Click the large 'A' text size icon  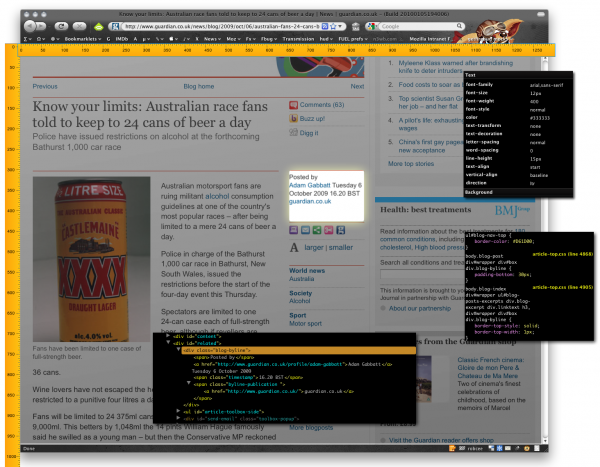pos(296,246)
